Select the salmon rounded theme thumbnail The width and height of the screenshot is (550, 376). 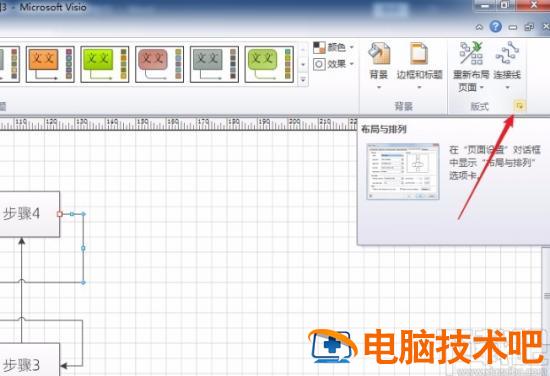point(160,64)
